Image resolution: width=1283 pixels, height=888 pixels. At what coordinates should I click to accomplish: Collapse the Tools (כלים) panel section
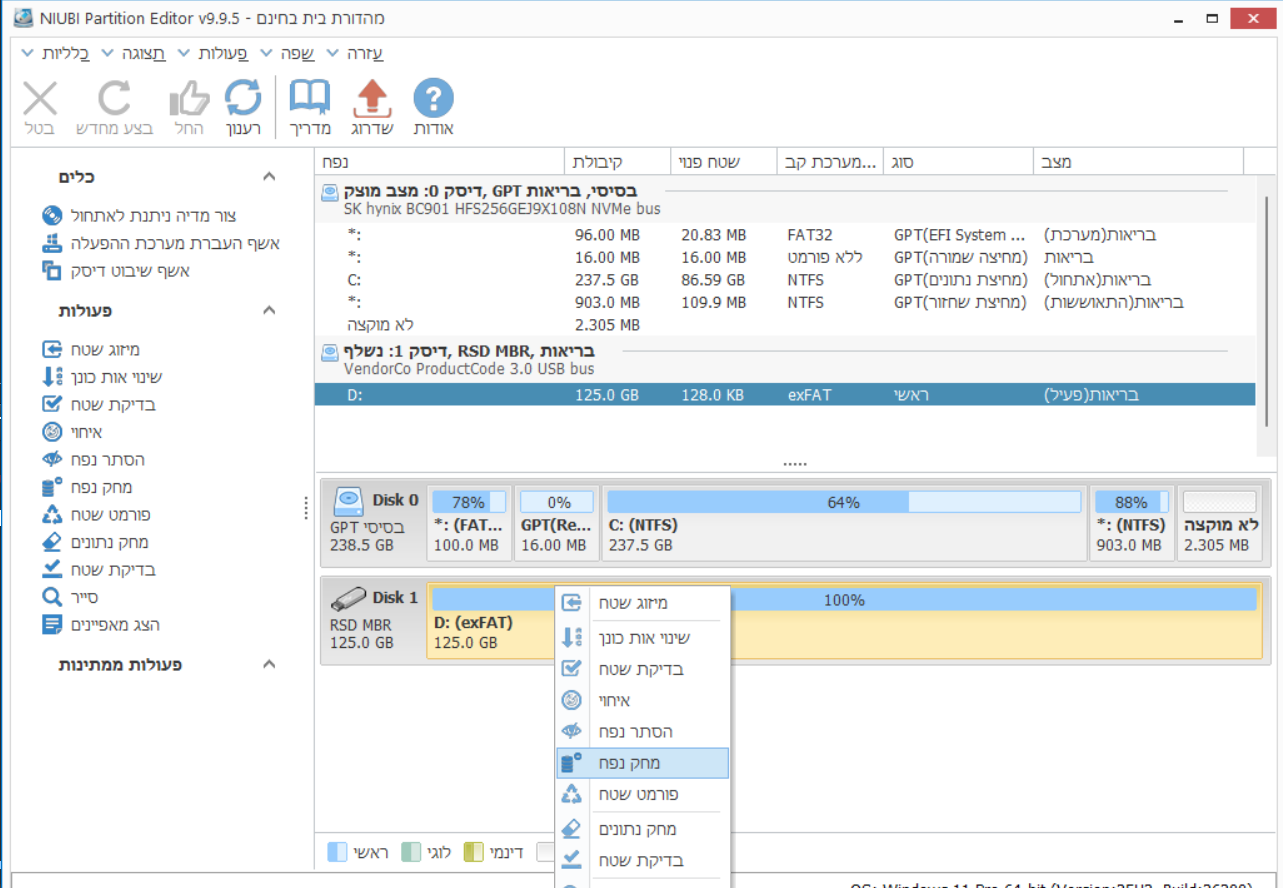click(268, 177)
